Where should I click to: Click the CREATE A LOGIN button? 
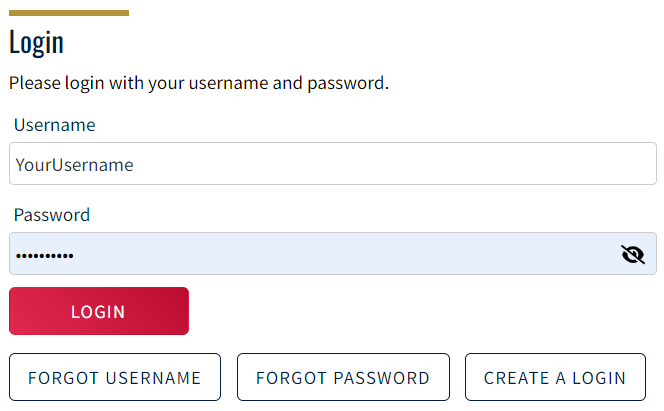click(x=555, y=377)
